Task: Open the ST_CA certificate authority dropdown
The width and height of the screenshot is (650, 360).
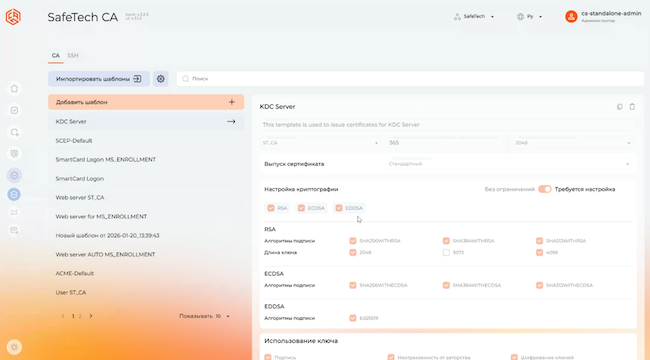Action: tap(320, 143)
